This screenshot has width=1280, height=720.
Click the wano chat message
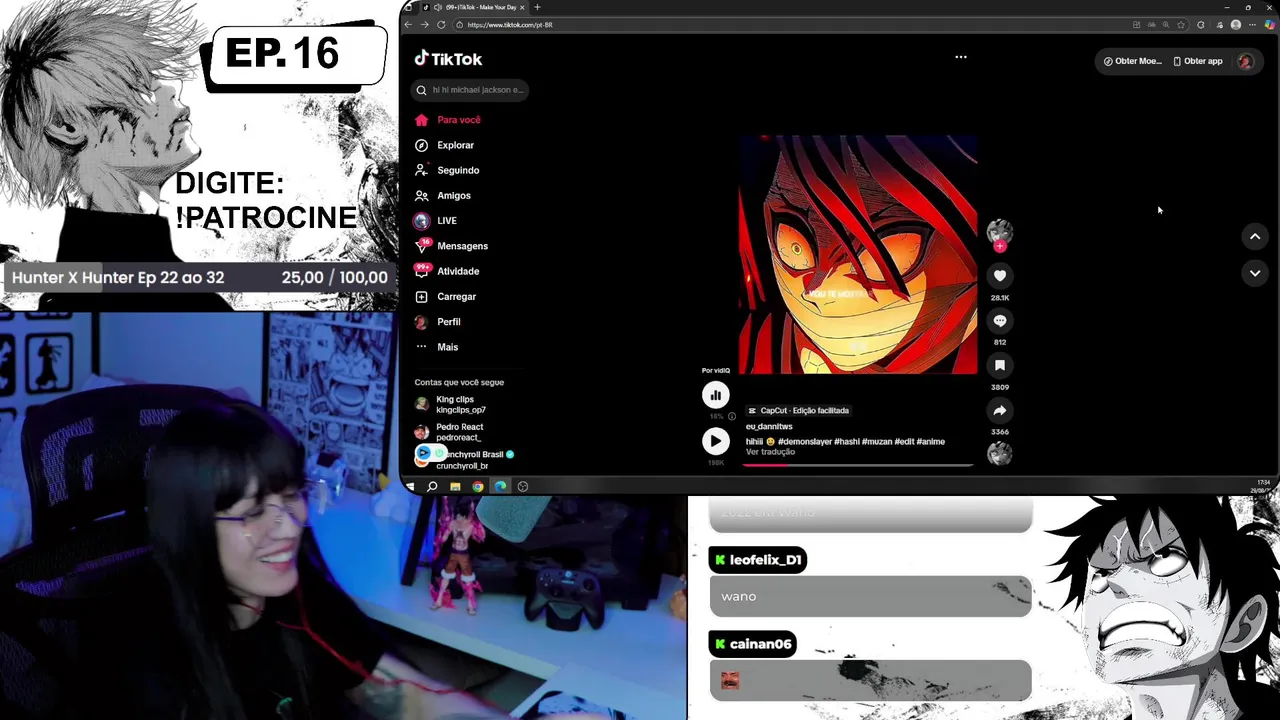click(870, 596)
